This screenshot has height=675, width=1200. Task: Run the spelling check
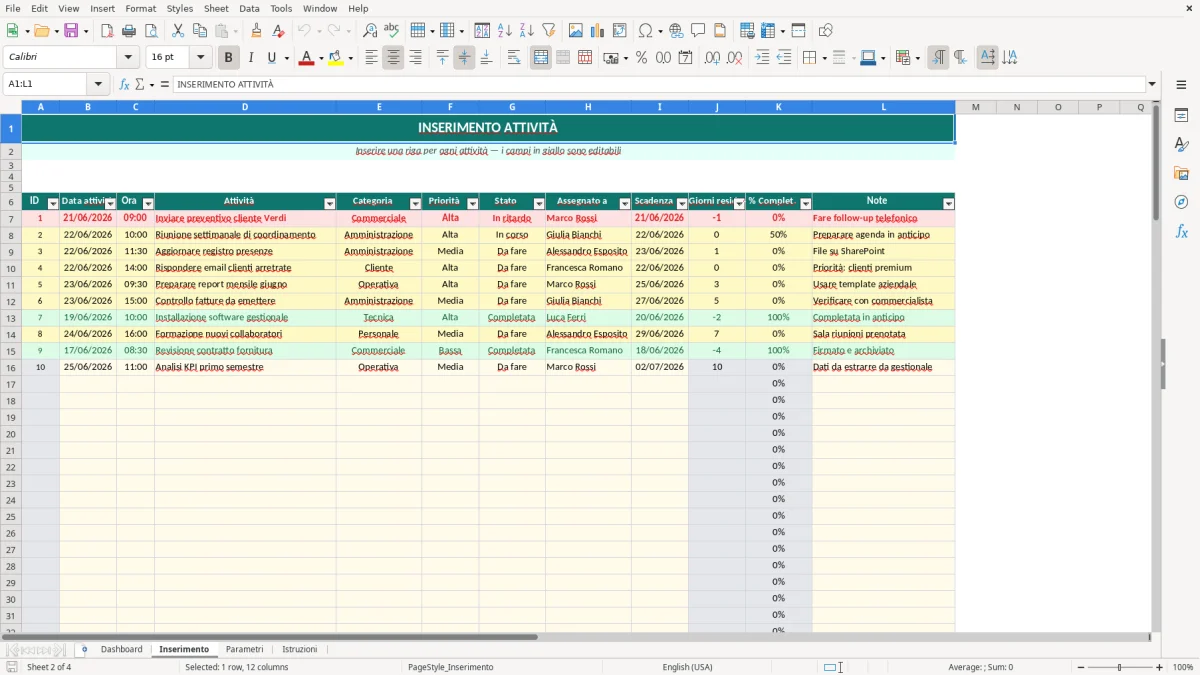click(392, 31)
